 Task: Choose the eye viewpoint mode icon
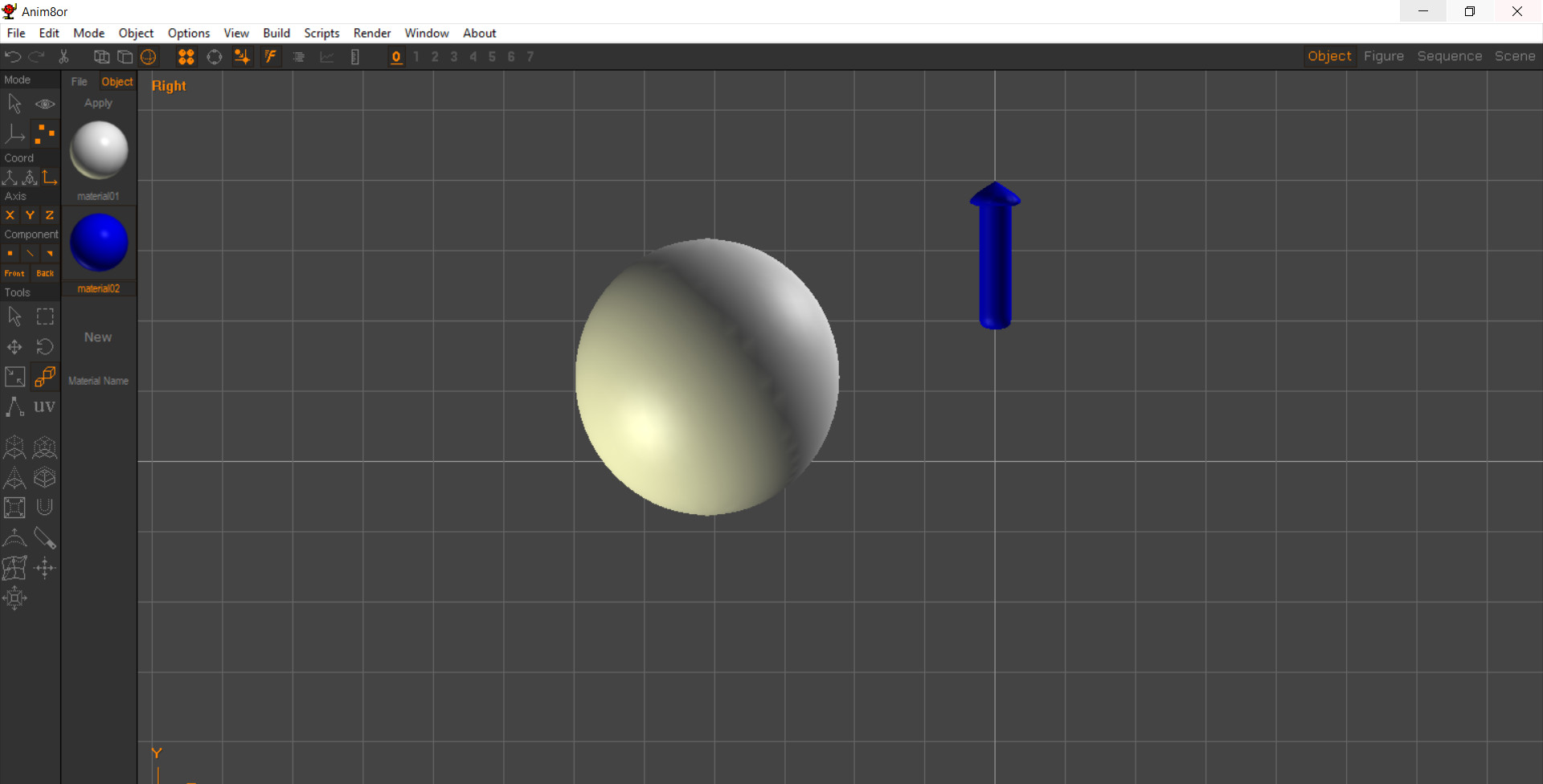(x=45, y=104)
